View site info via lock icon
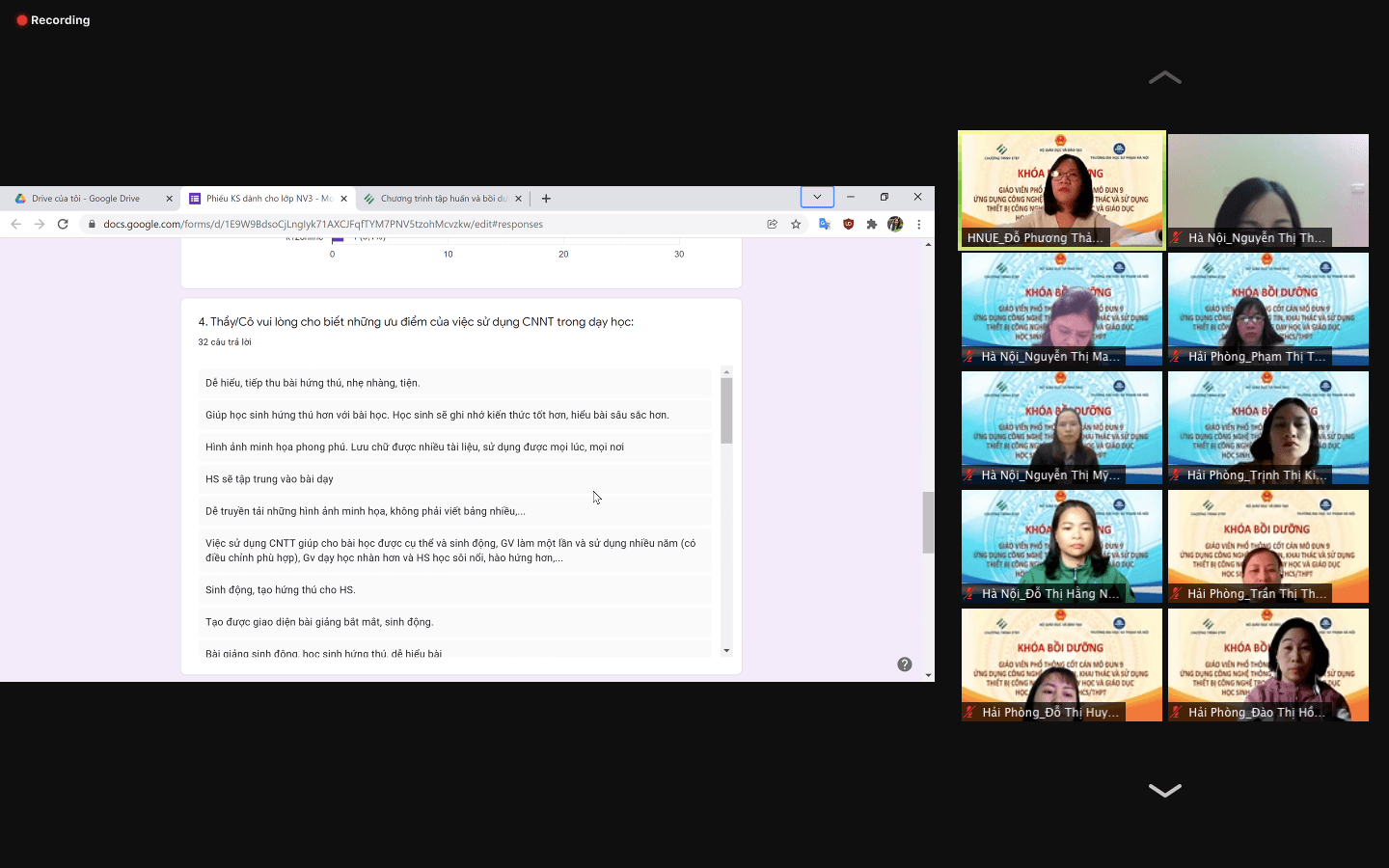The height and width of the screenshot is (868, 1389). click(92, 224)
